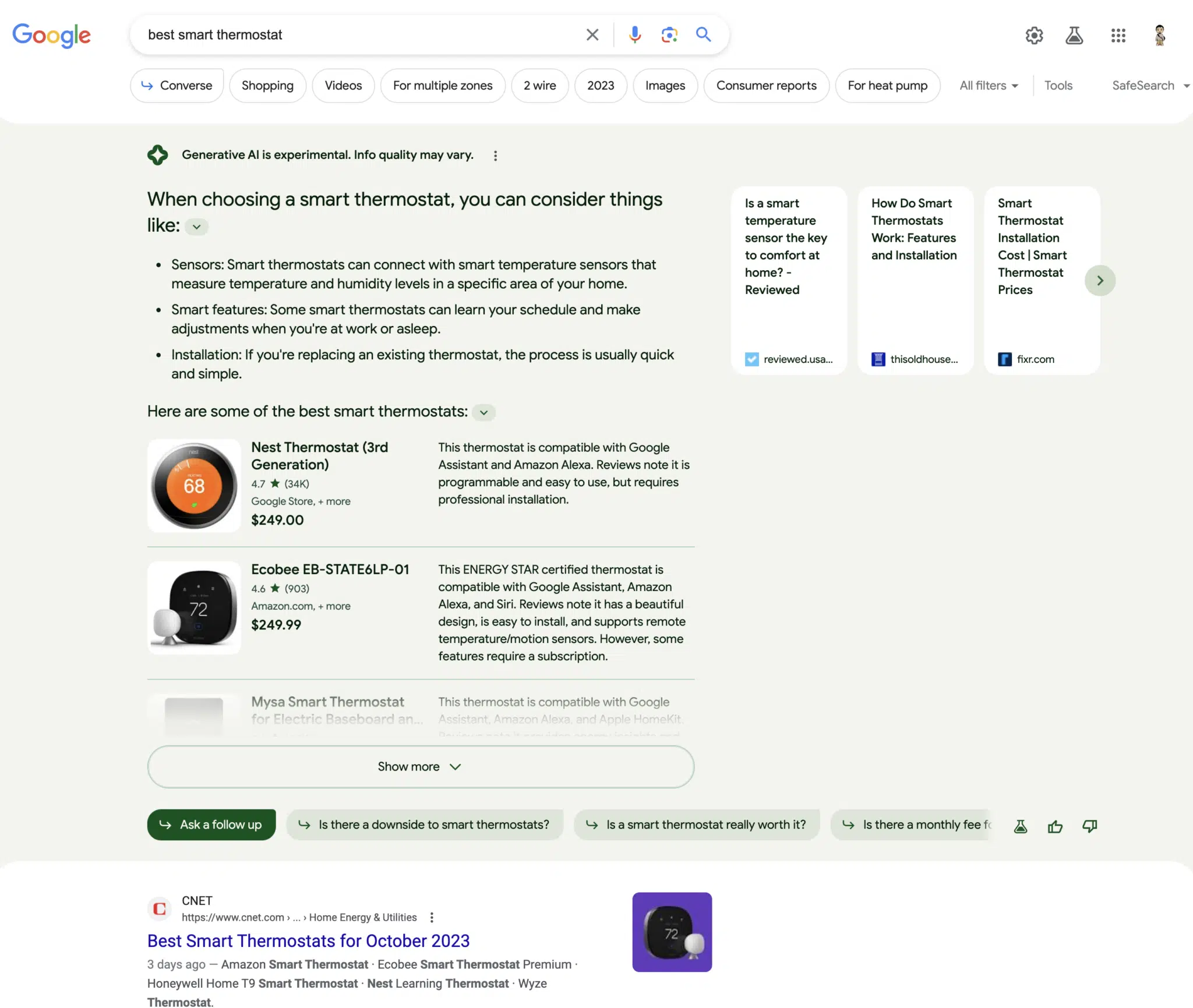1193x1008 pixels.
Task: Open the Nest Thermostat product thumbnail
Action: tap(193, 485)
